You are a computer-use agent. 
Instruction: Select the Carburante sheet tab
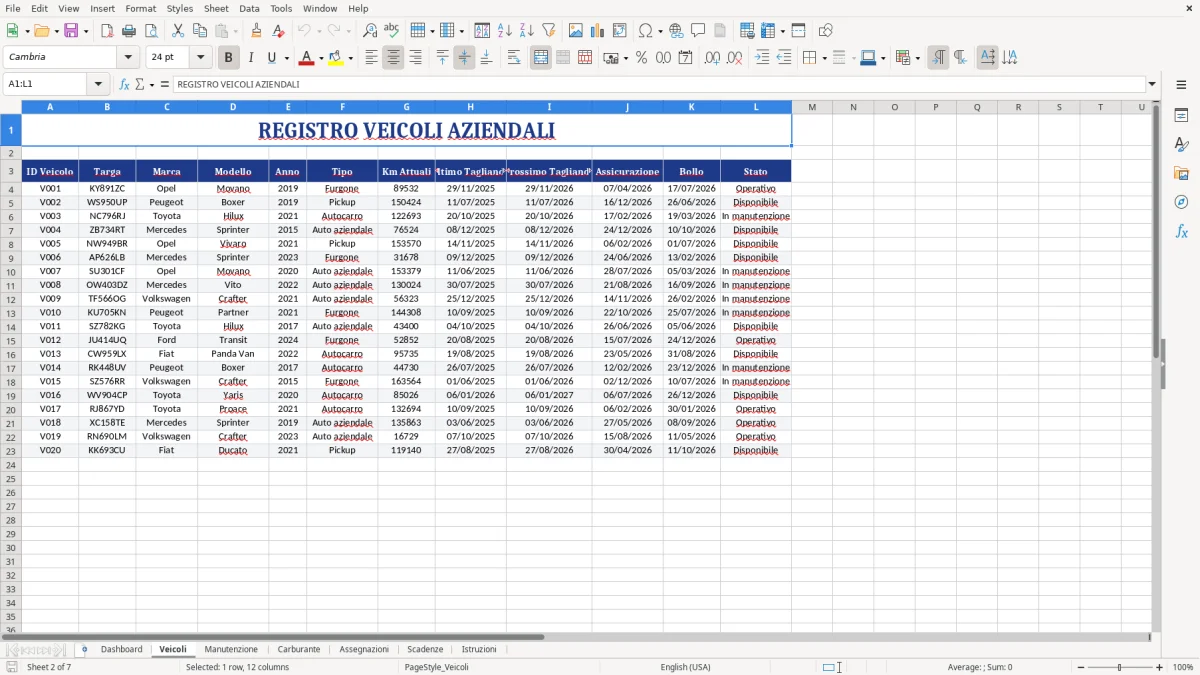298,649
